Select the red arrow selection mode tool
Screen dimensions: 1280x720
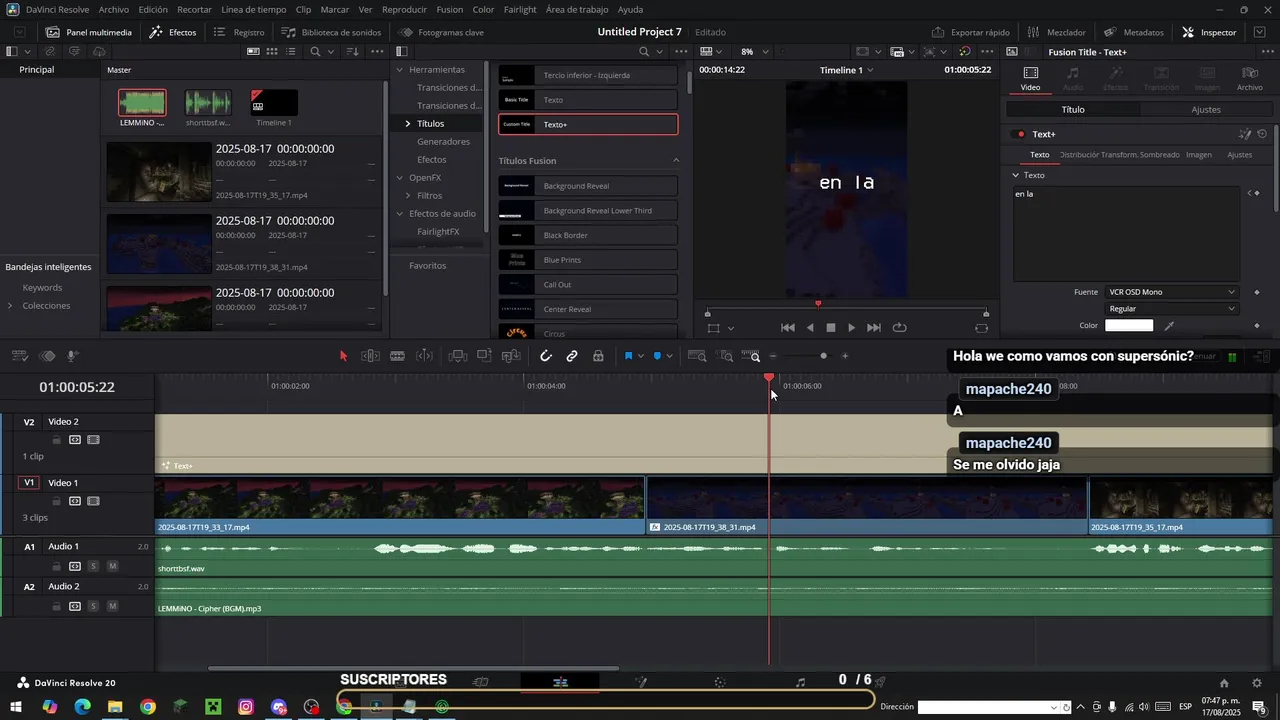point(343,356)
